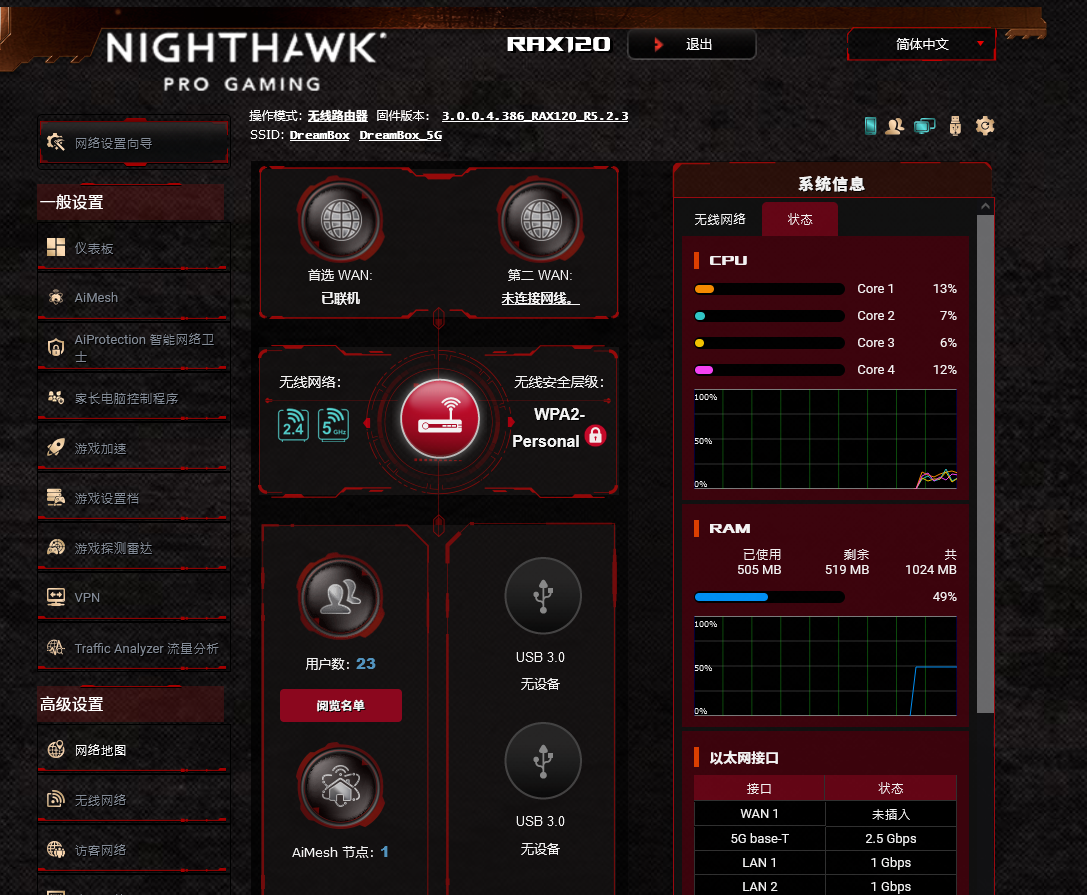
Task: Click the AiProtection shield icon
Action: (x=55, y=347)
